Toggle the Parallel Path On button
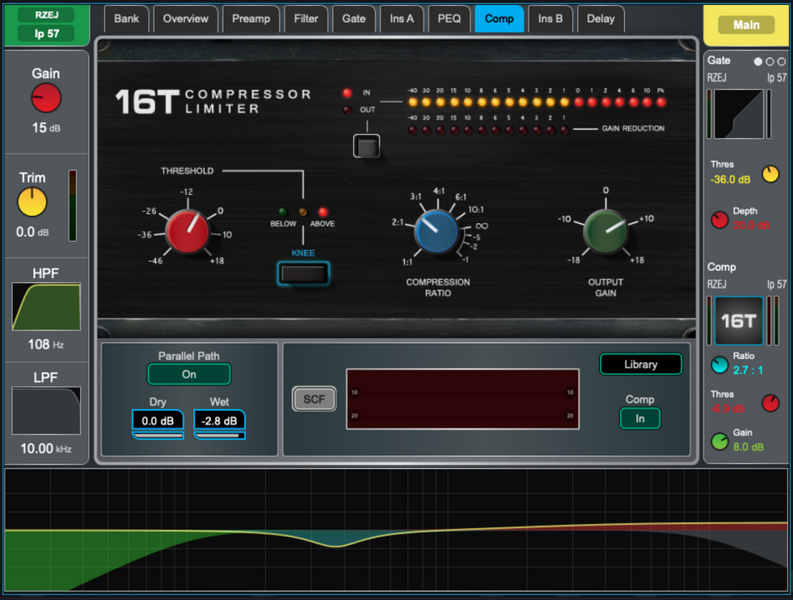 pyautogui.click(x=189, y=374)
